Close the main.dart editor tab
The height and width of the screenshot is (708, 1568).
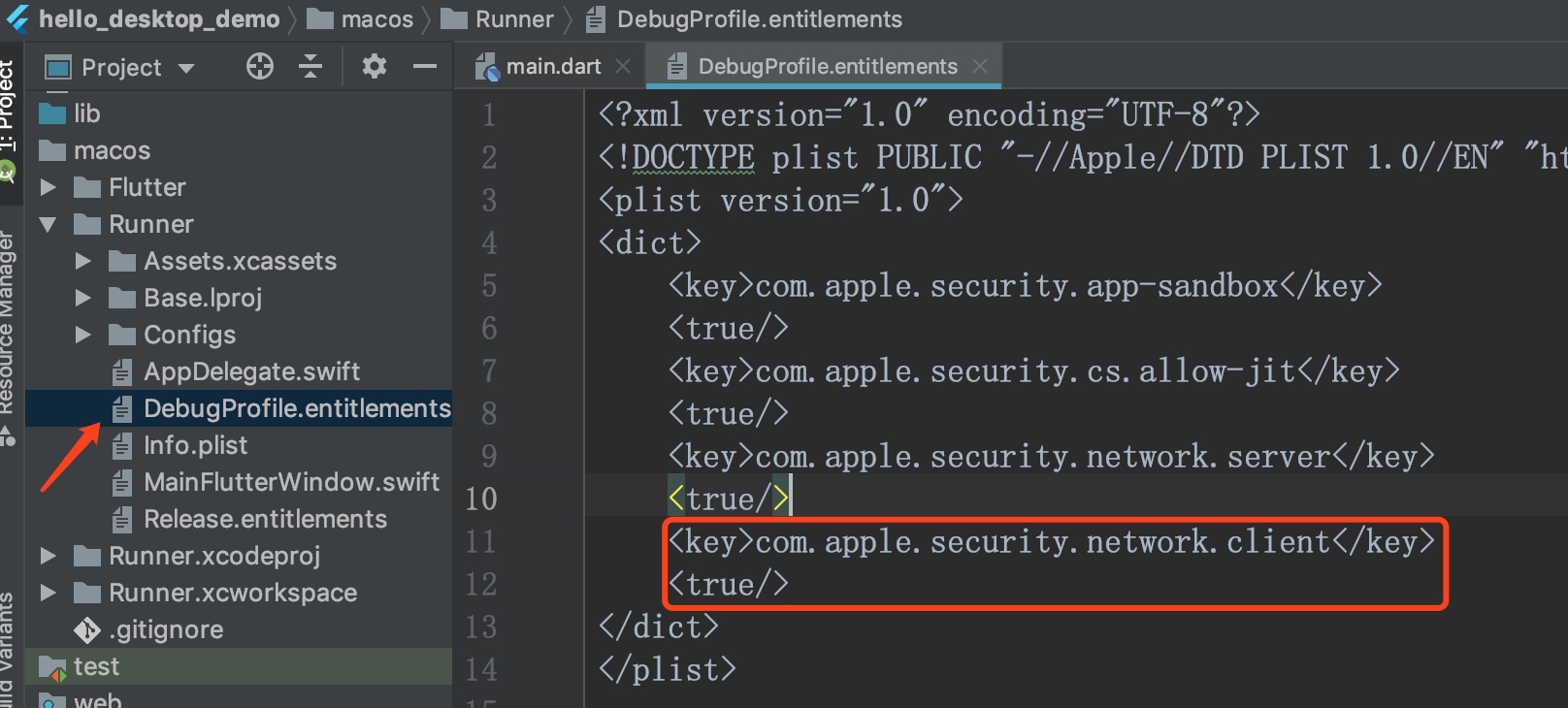[x=623, y=66]
